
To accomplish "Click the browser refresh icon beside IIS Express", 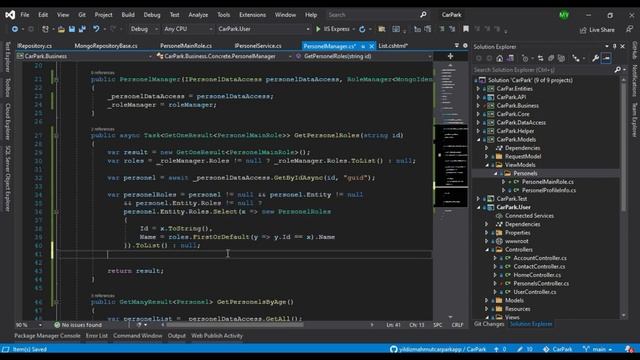I will click(362, 29).
